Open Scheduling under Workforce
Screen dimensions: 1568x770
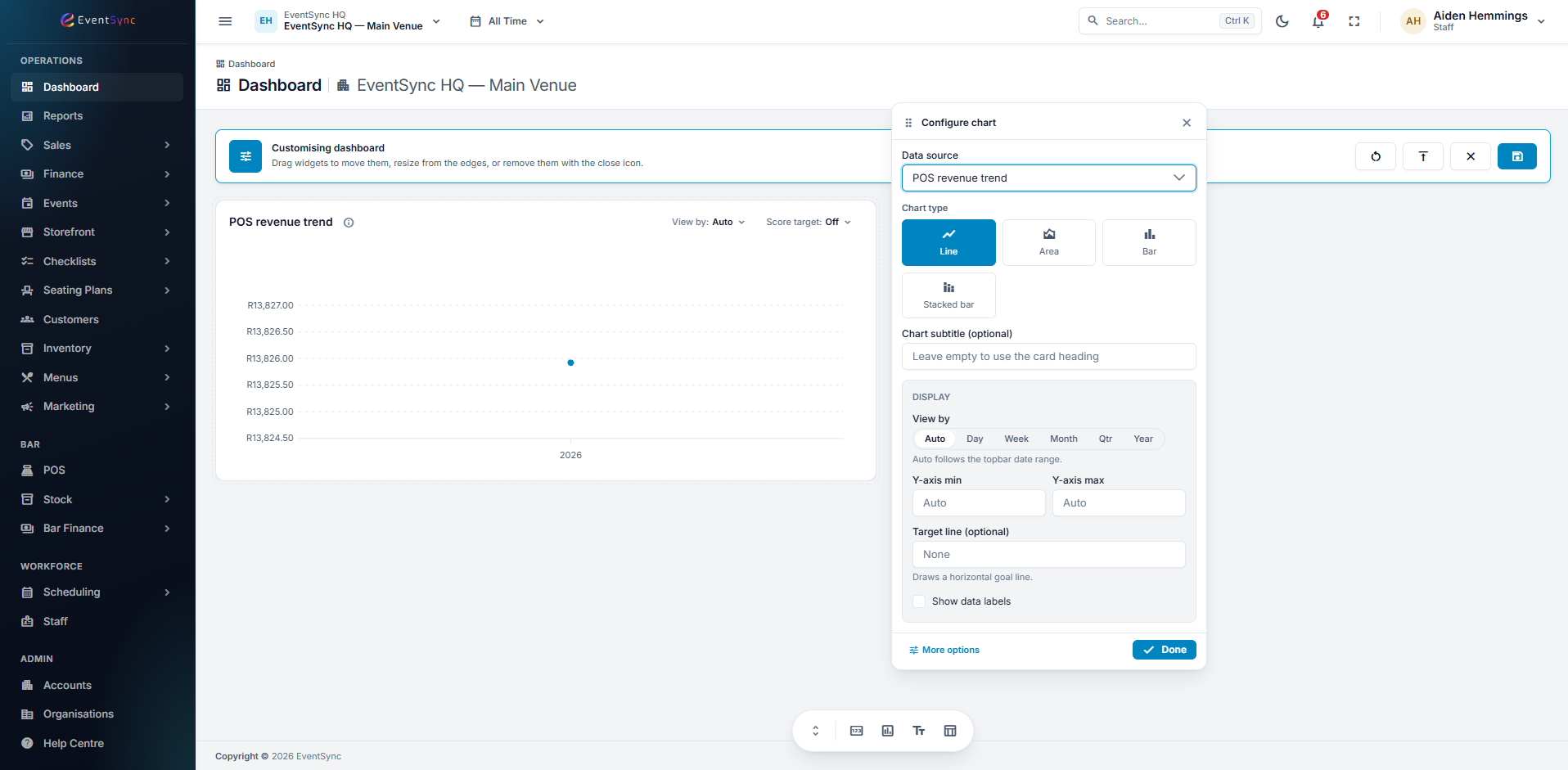[x=97, y=592]
